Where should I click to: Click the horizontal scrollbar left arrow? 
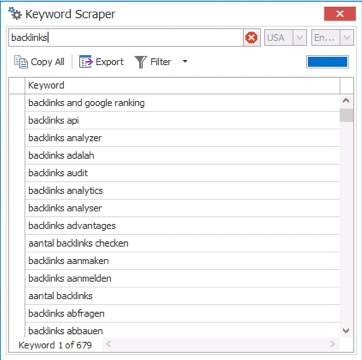tap(108, 344)
